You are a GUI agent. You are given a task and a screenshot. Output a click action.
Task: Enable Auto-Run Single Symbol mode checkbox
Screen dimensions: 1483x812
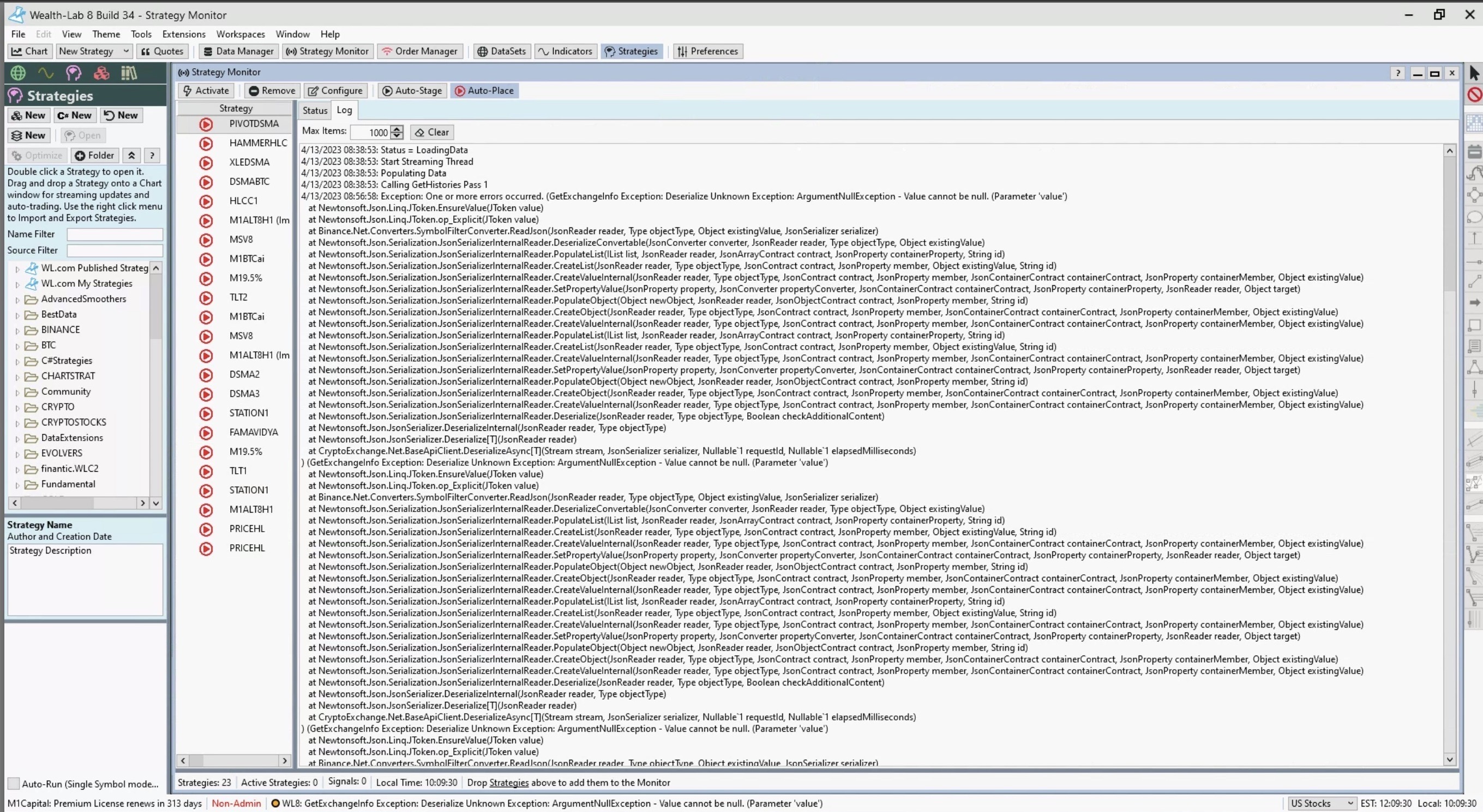[x=14, y=784]
